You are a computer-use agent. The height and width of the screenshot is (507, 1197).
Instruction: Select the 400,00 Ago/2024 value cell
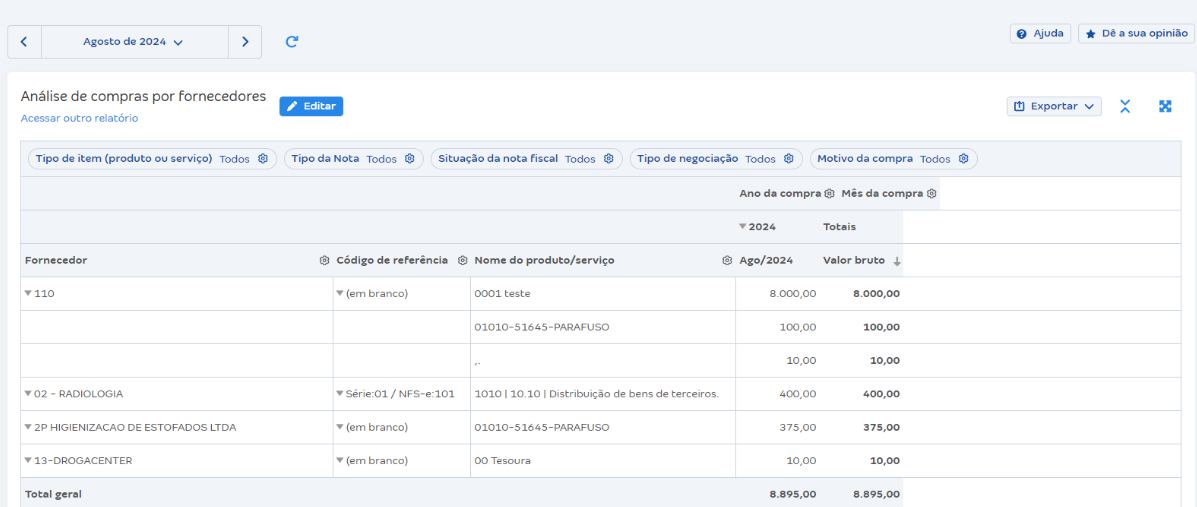779,394
